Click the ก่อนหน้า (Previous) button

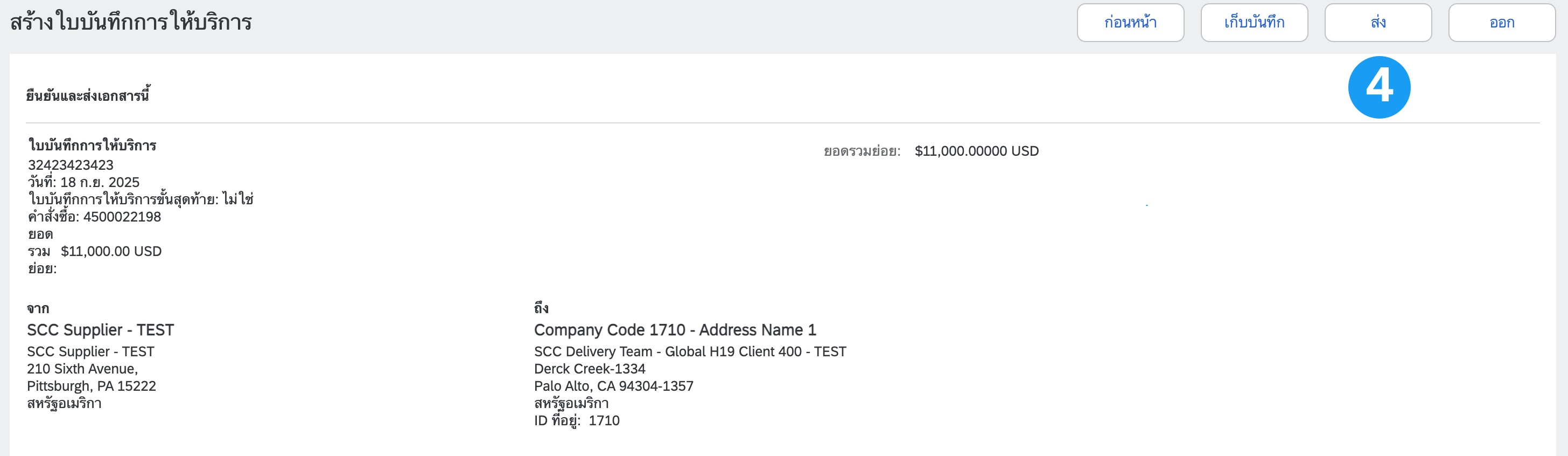coord(1130,23)
